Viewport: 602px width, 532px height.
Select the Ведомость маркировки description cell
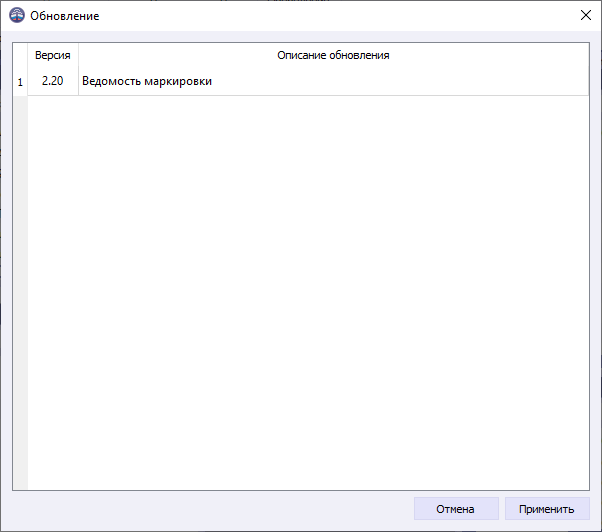pyautogui.click(x=333, y=81)
